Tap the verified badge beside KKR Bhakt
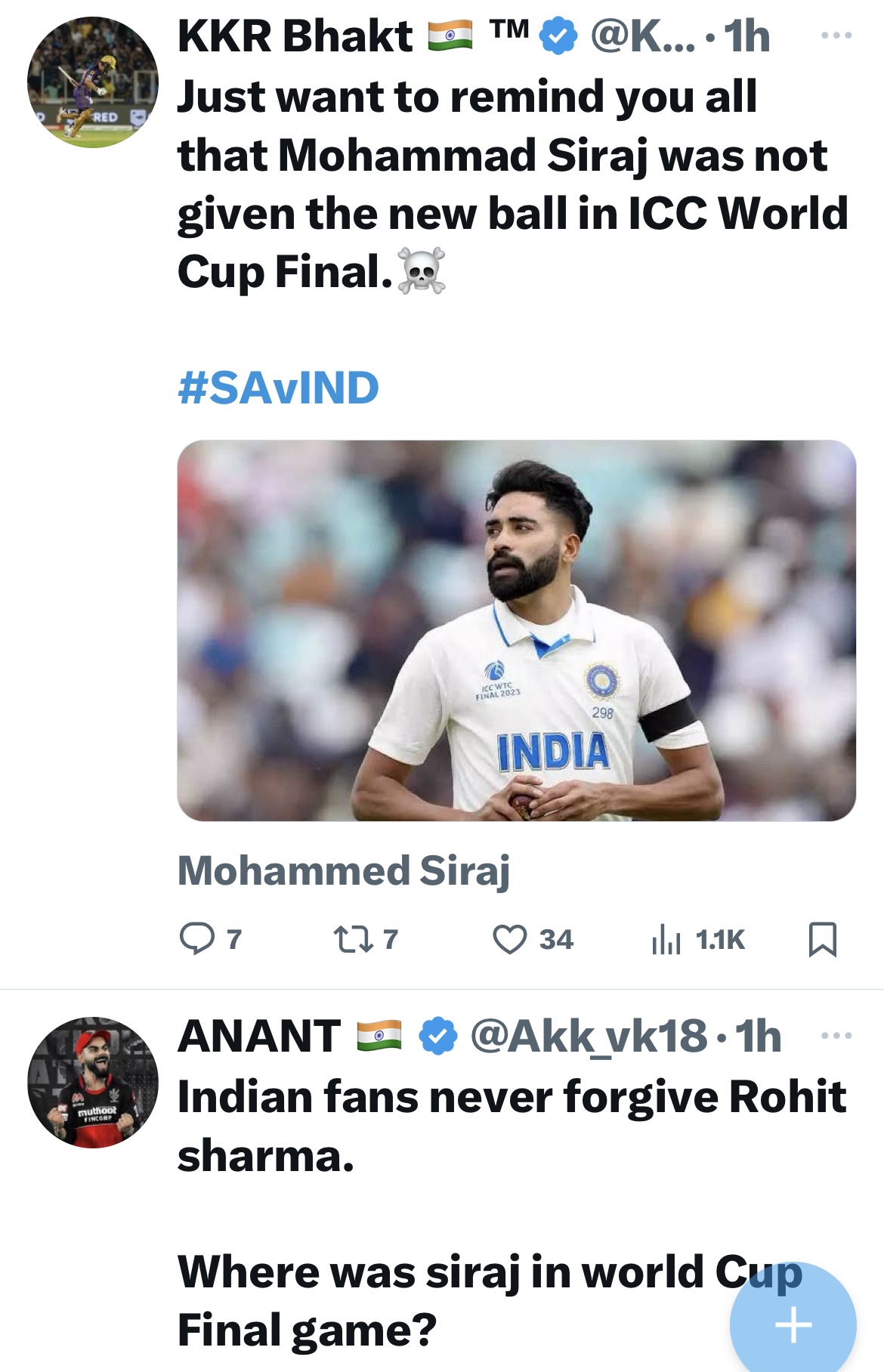The height and width of the screenshot is (1372, 884). coord(559,37)
